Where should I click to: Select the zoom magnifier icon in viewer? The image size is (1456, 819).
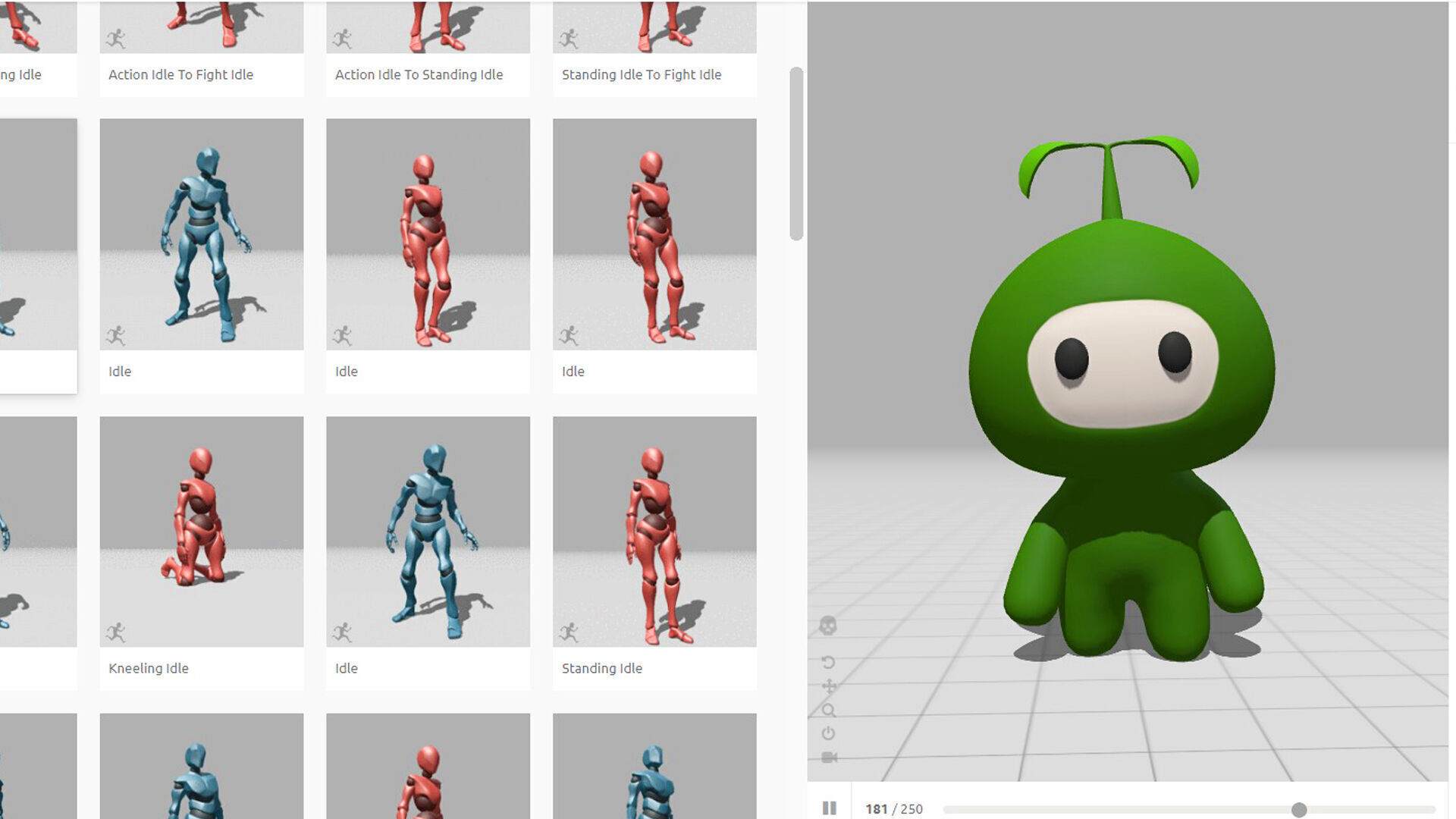click(829, 711)
